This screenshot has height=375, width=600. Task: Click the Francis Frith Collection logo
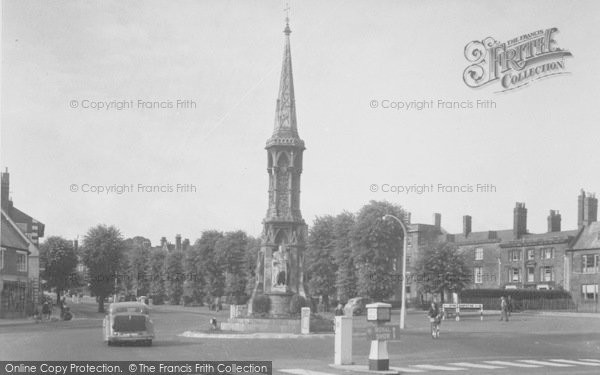coord(517,59)
